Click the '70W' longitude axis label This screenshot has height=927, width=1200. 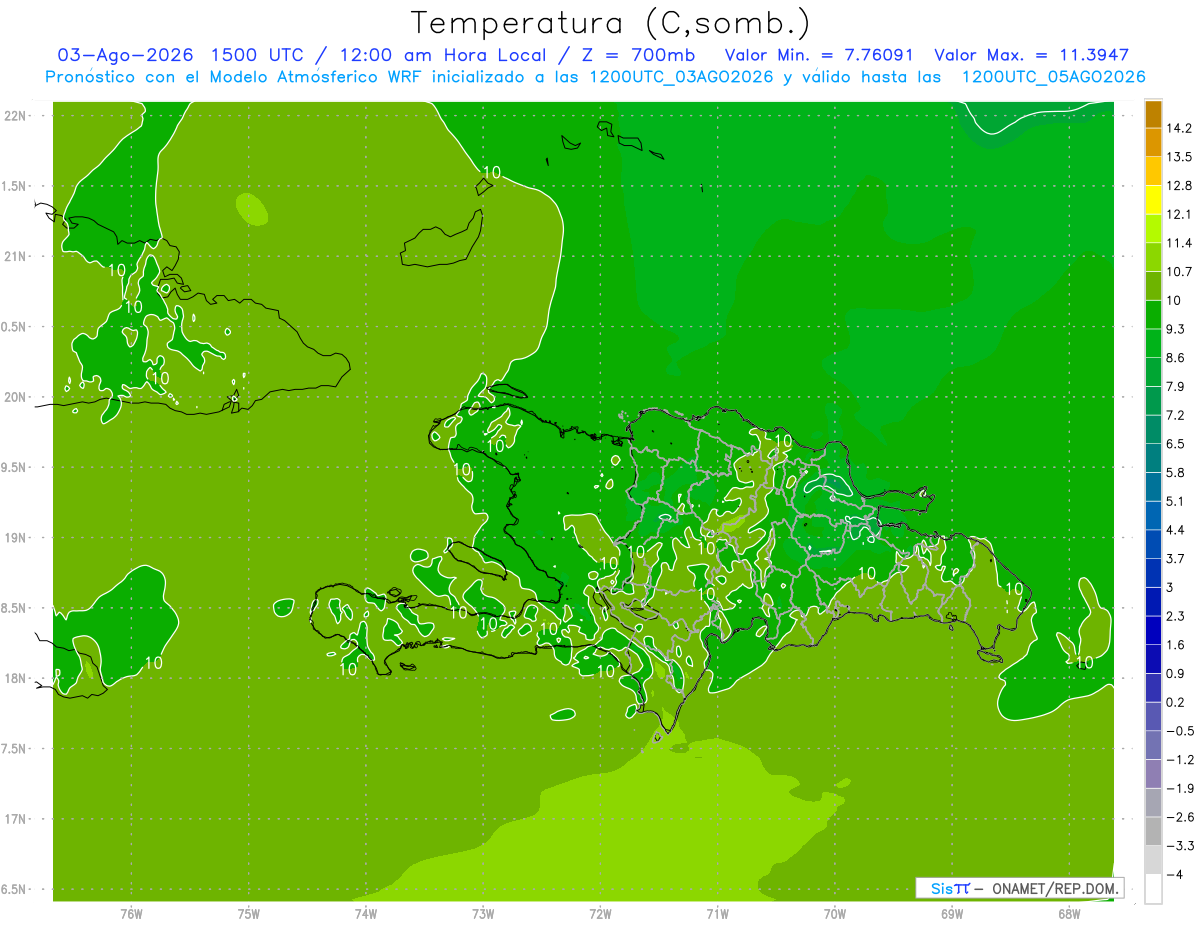[x=835, y=914]
